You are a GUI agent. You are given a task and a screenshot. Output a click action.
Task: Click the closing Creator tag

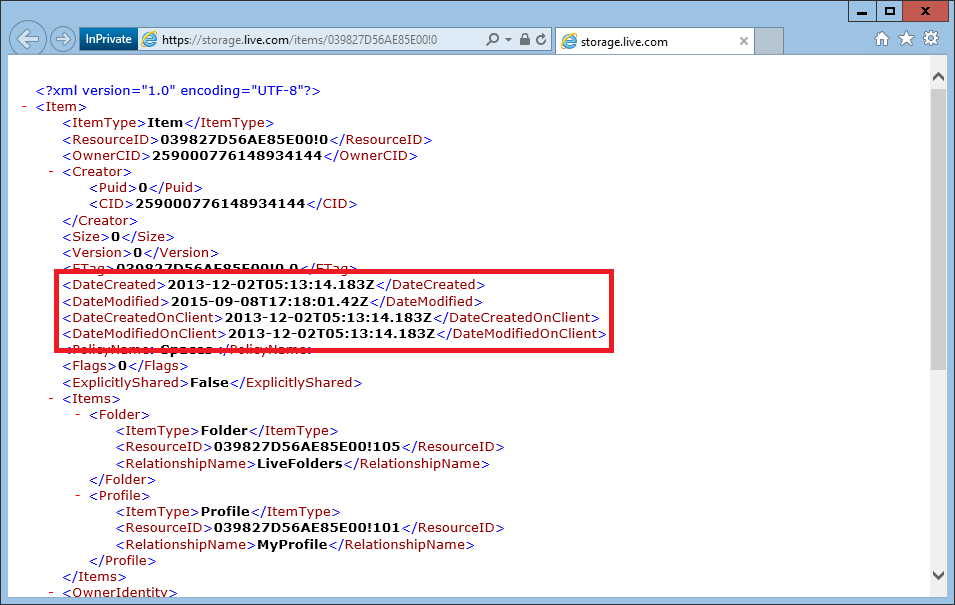(100, 221)
